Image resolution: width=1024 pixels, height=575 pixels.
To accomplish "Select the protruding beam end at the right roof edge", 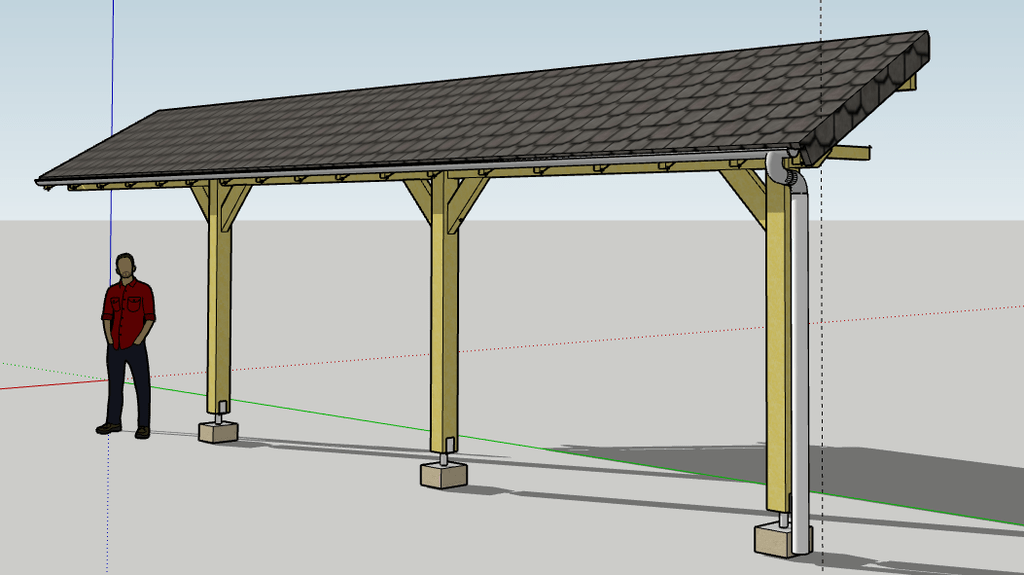I will 848,154.
